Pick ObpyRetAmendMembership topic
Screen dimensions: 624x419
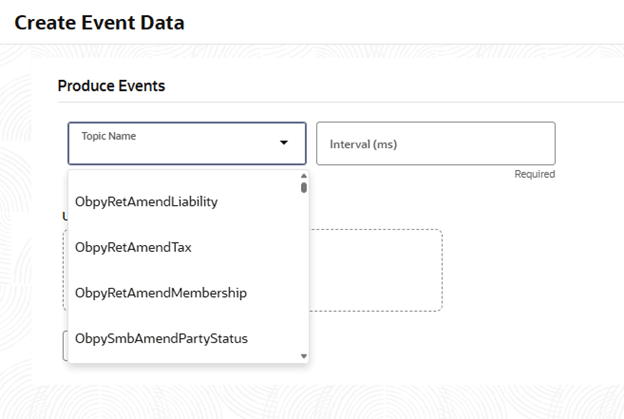point(188,293)
